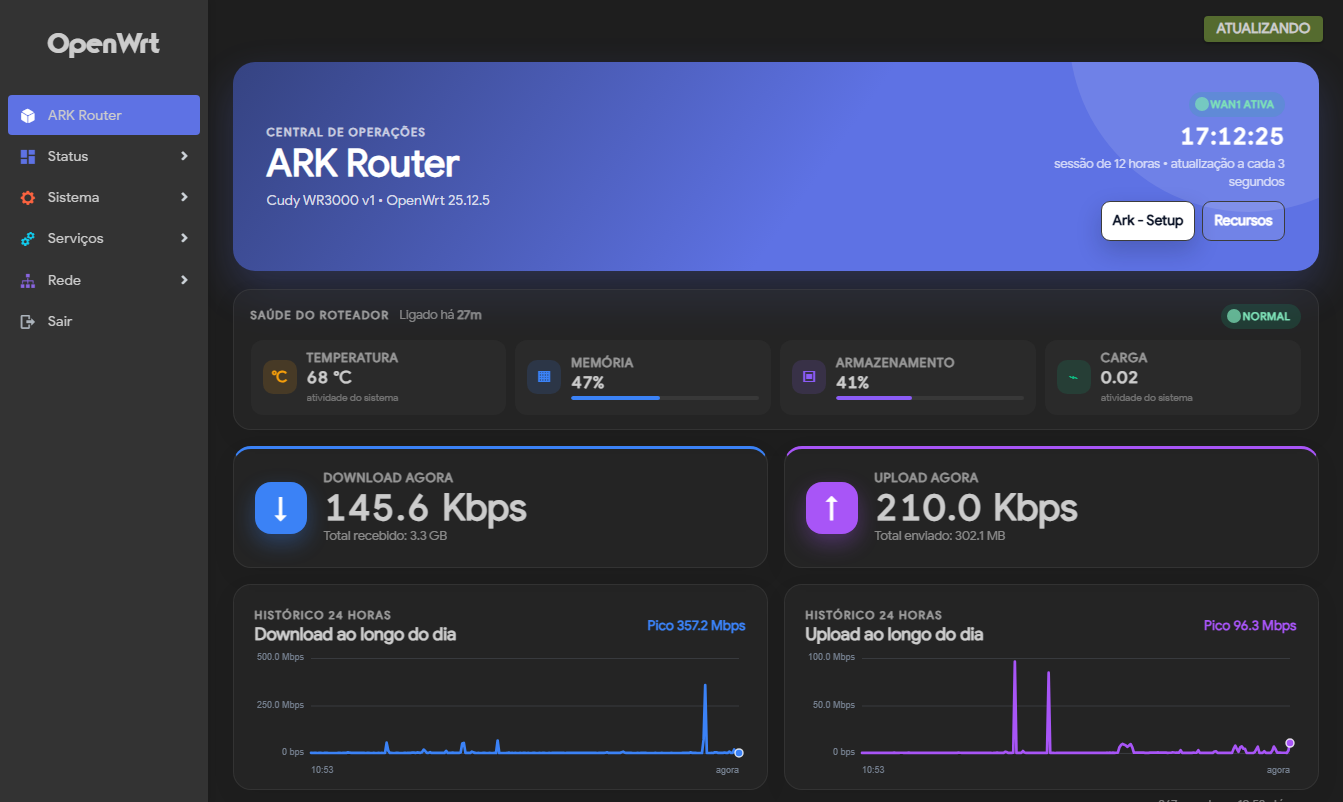The image size is (1343, 802).
Task: Open the Sistema menu item
Action: (104, 197)
